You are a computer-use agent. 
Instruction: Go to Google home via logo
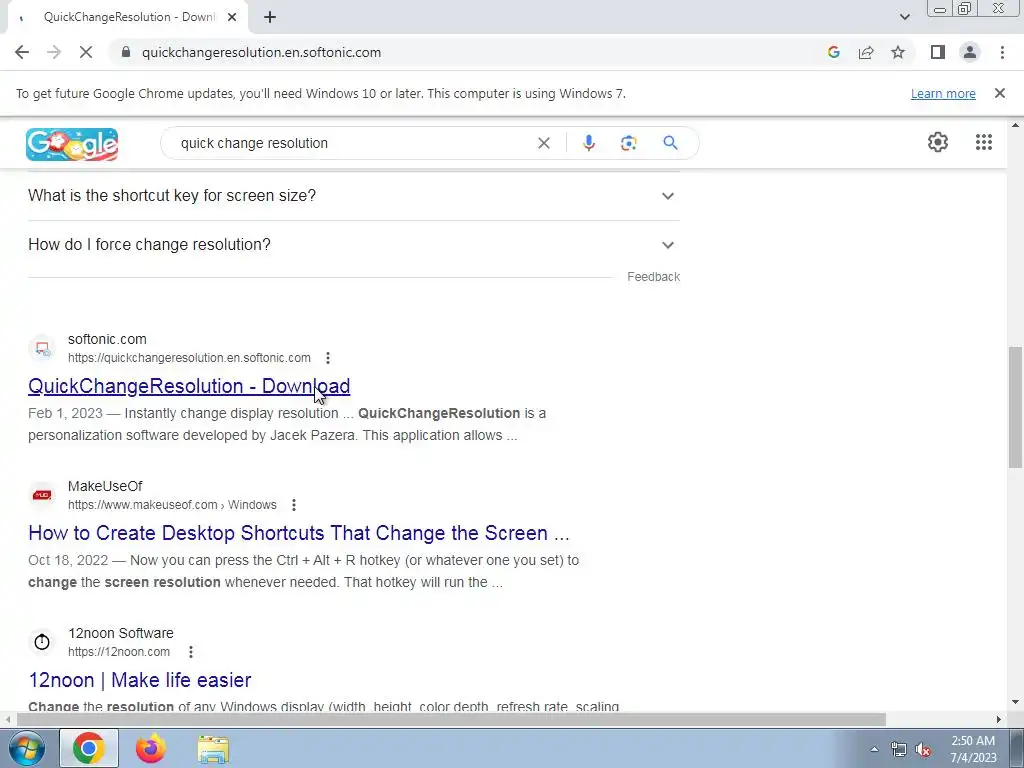[x=72, y=144]
